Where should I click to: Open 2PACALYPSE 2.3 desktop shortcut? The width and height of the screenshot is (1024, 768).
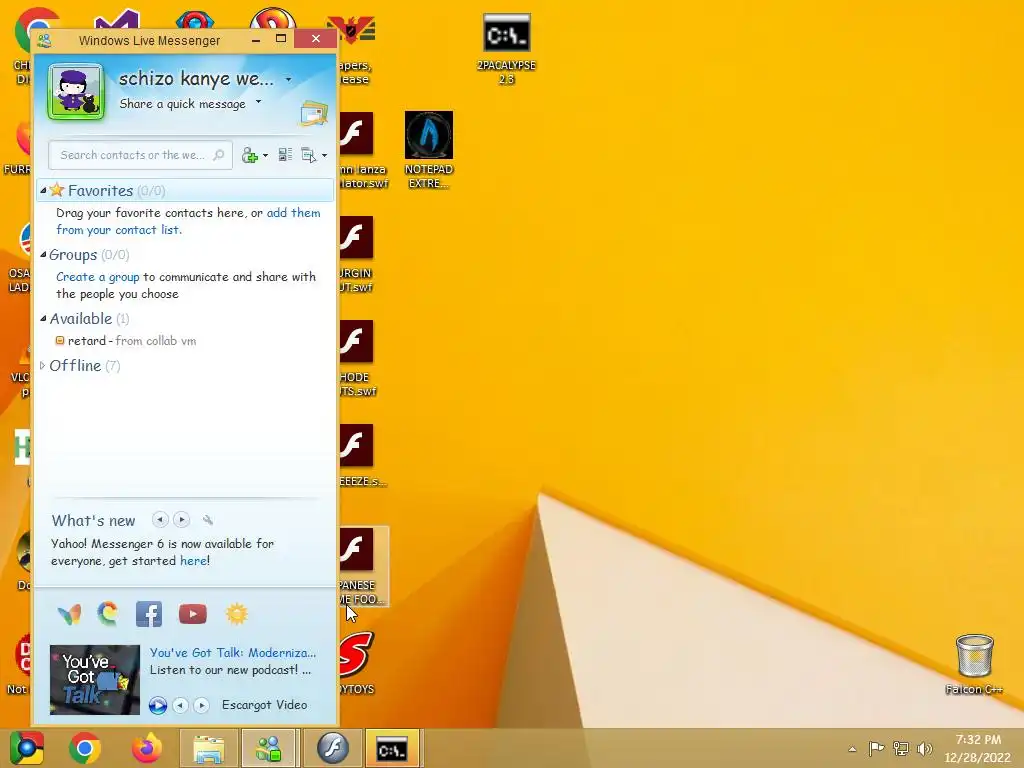coord(507,48)
